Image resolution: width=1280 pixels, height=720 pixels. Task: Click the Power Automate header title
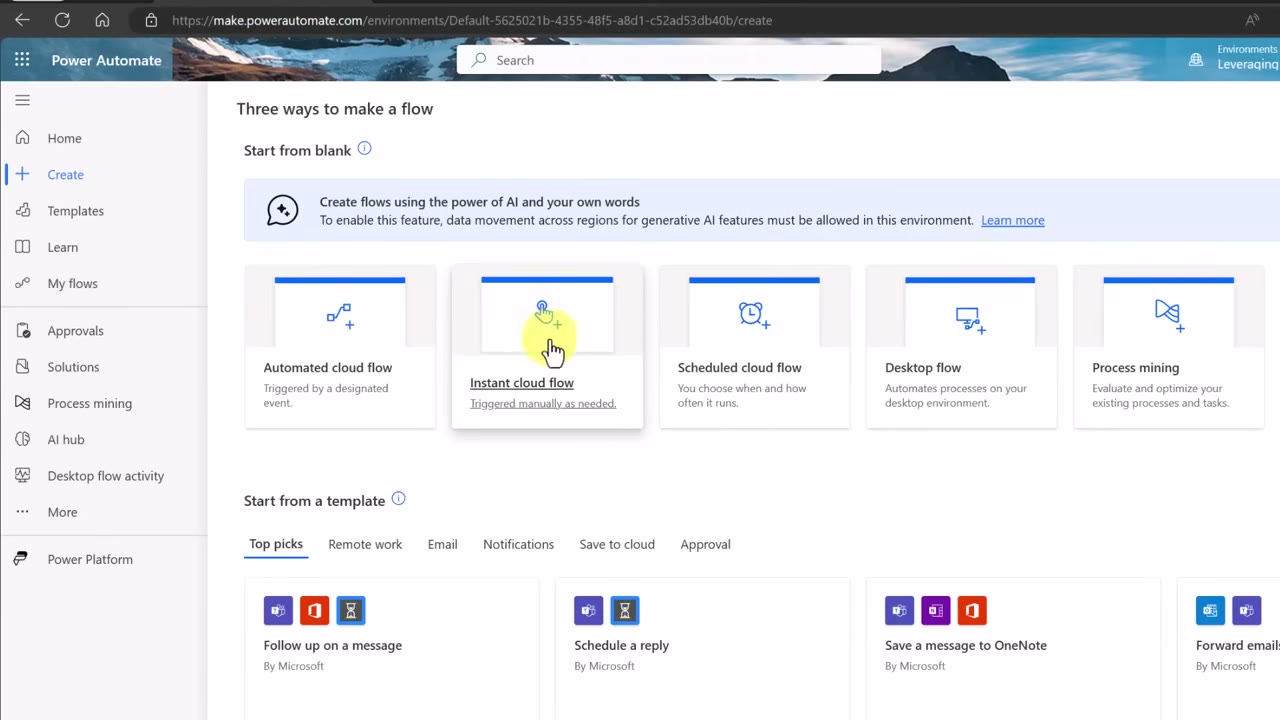pos(106,60)
